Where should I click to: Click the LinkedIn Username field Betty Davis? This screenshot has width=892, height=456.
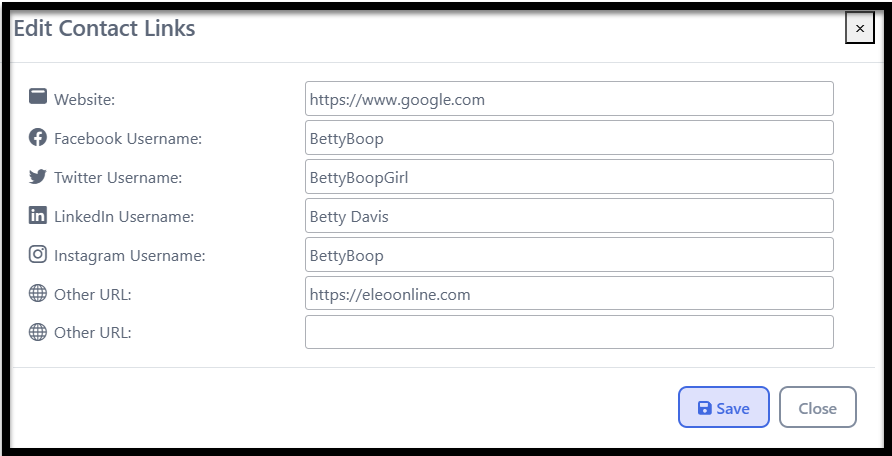point(569,215)
